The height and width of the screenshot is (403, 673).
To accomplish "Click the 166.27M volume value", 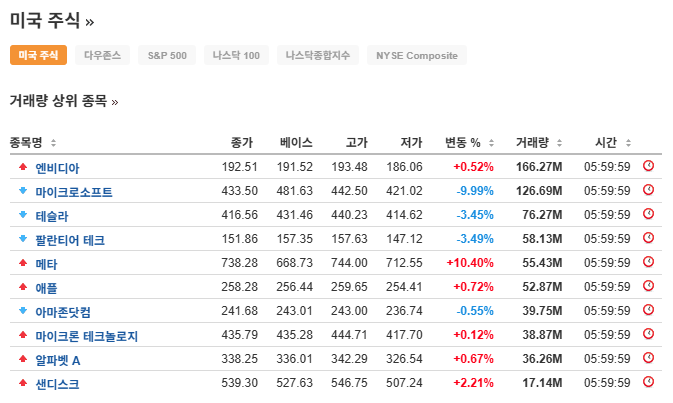I will [539, 167].
